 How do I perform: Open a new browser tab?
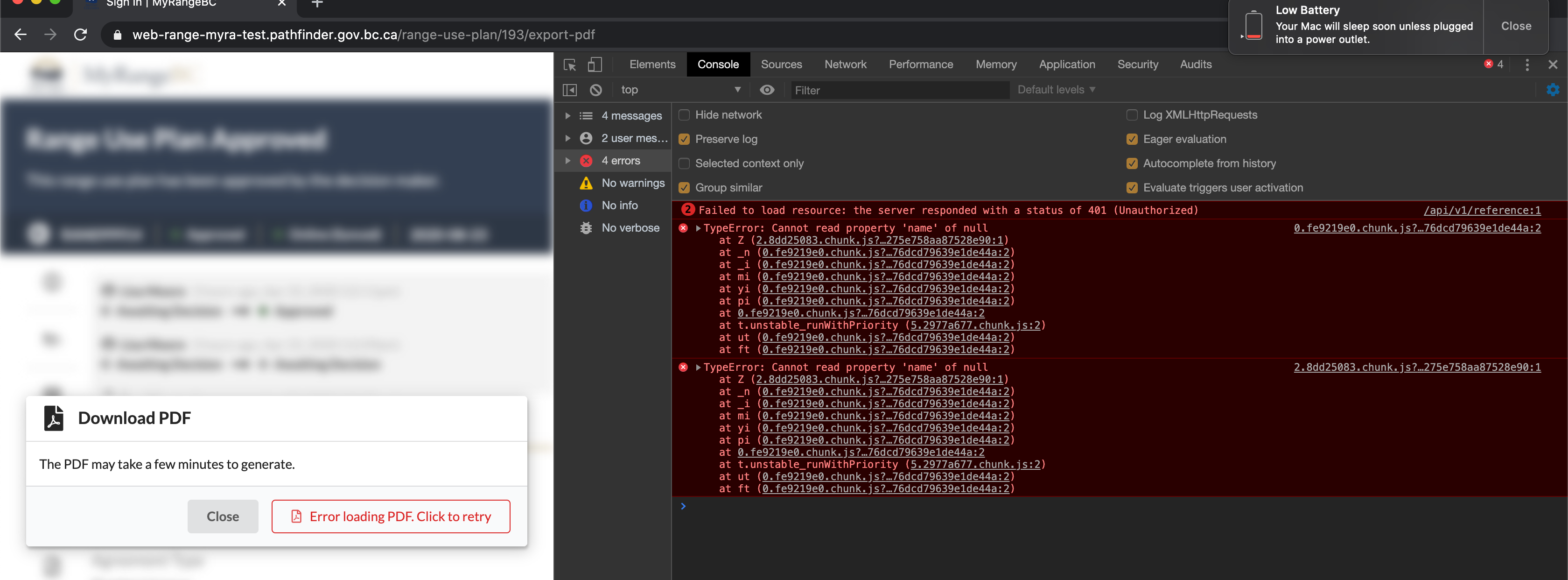[x=317, y=4]
